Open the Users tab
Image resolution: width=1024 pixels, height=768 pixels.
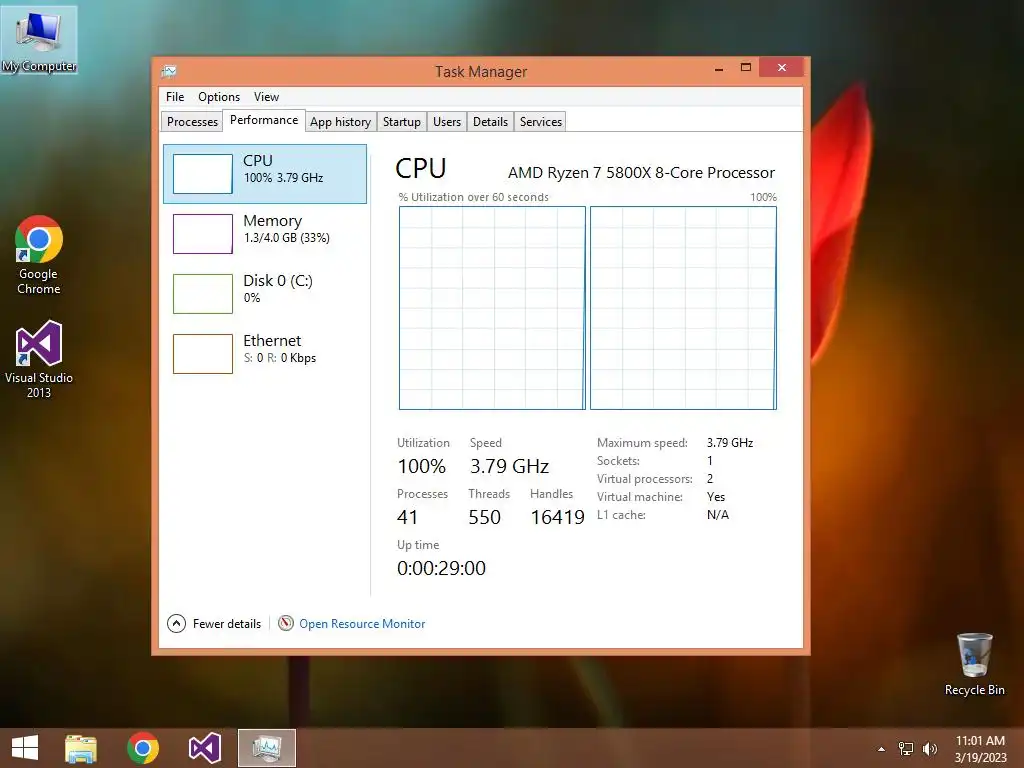tap(447, 121)
